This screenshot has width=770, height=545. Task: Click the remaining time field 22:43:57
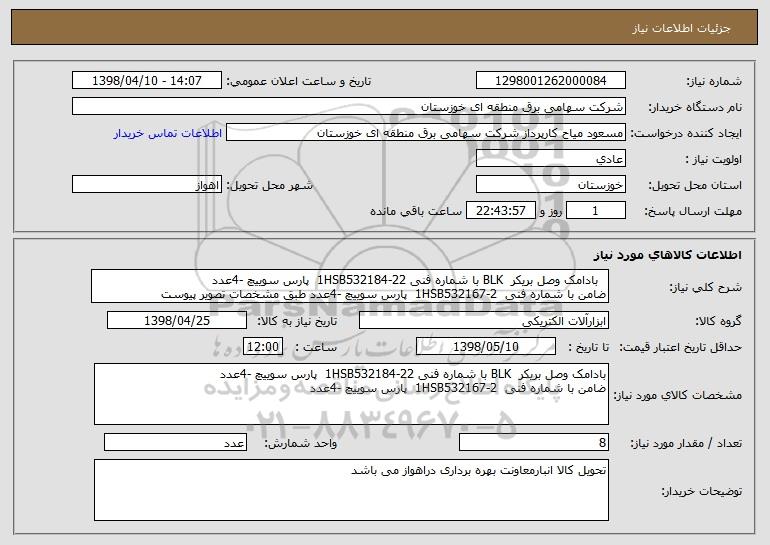click(x=500, y=211)
